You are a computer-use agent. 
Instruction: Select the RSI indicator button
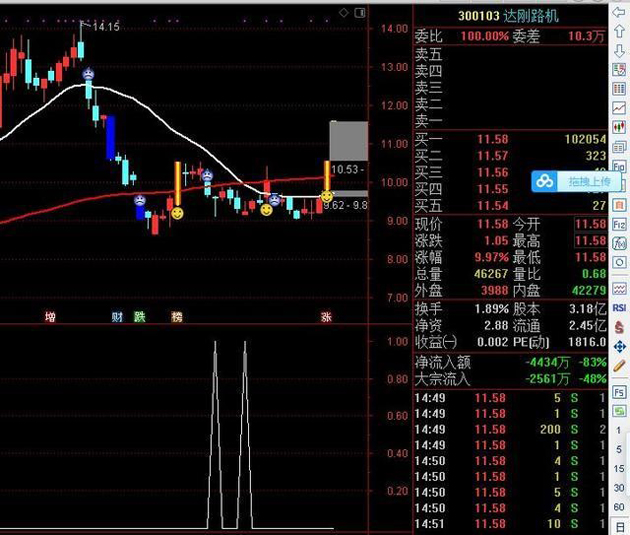(619, 308)
